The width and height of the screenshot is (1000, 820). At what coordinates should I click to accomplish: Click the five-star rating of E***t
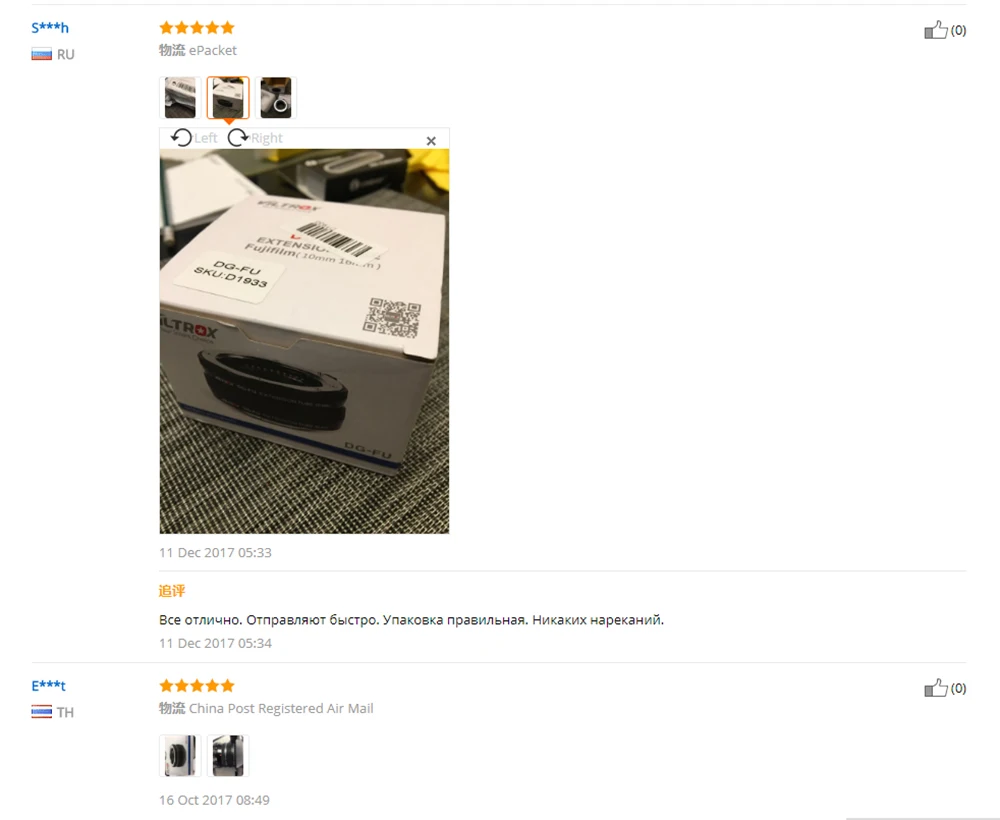pyautogui.click(x=197, y=685)
